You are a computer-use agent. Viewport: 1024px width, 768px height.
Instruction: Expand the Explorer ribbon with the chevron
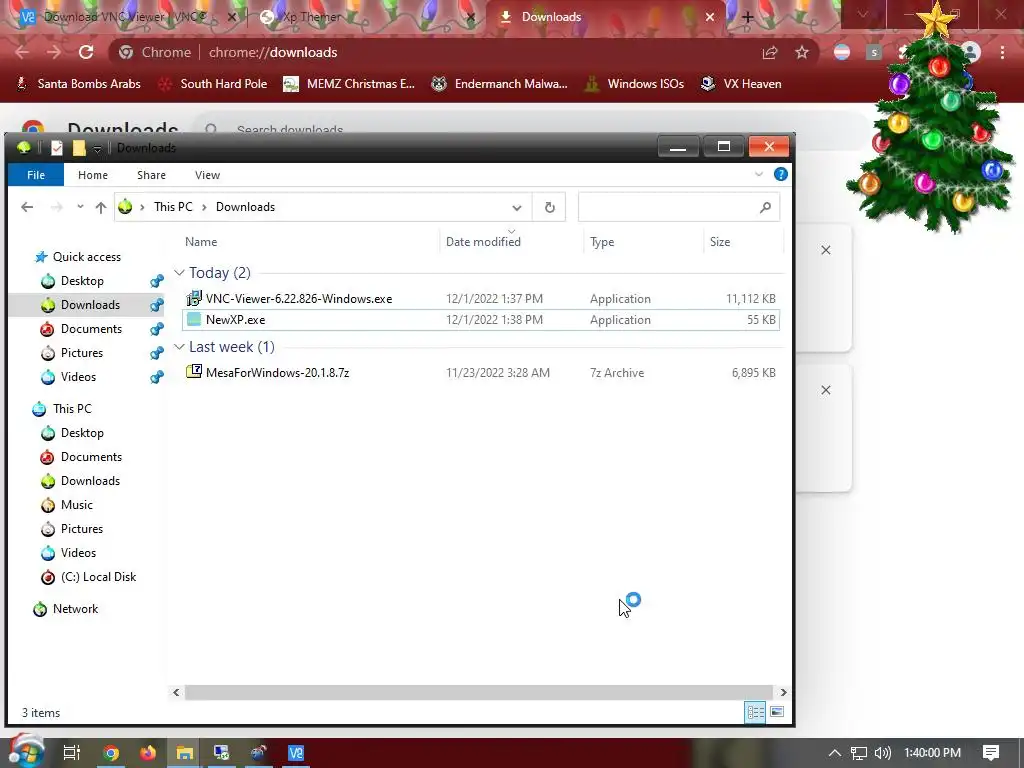[x=759, y=174]
